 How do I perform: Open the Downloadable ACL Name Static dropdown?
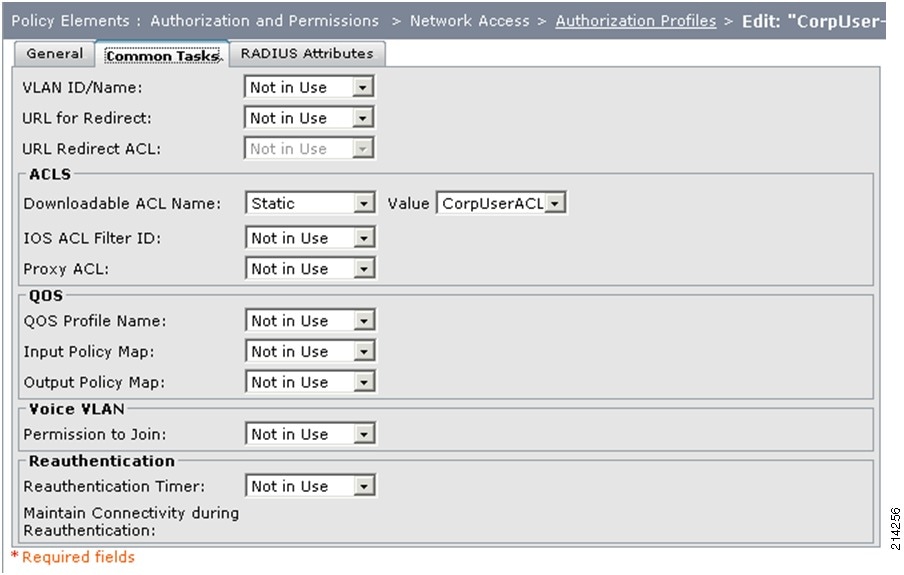(x=310, y=203)
